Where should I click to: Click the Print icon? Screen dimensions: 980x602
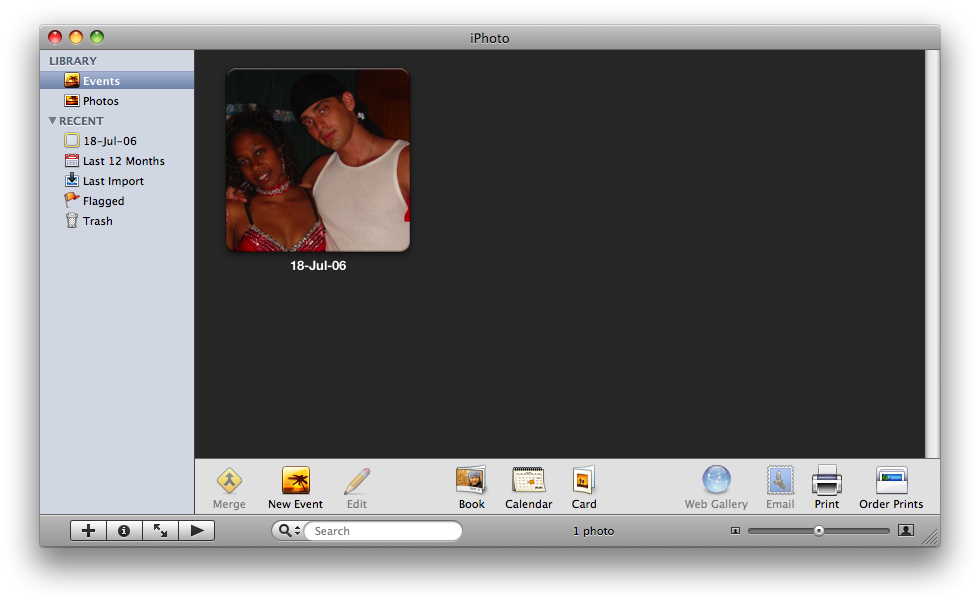coord(826,481)
